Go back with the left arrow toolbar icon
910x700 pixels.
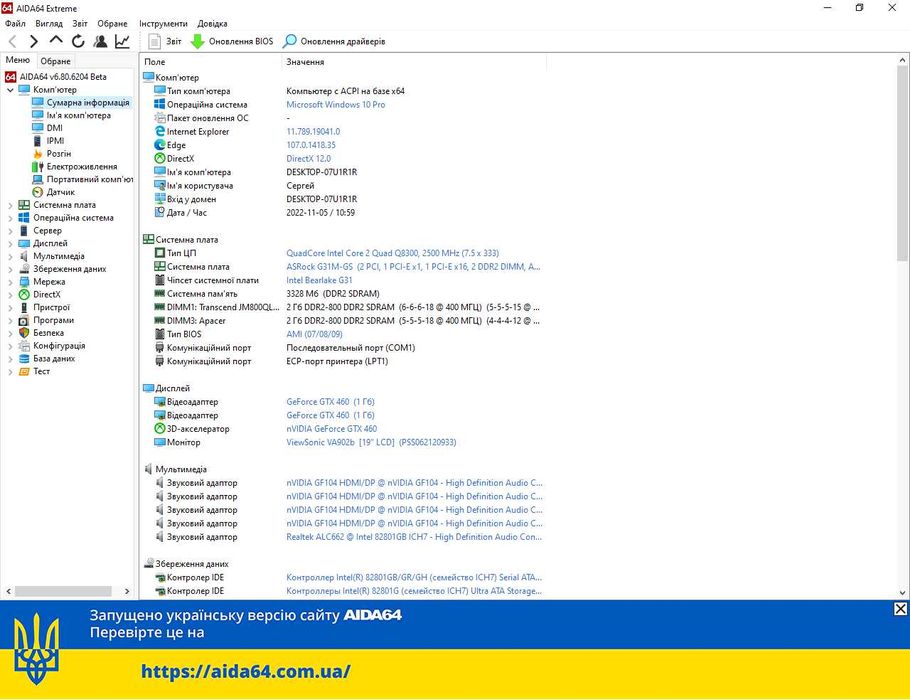(x=13, y=41)
